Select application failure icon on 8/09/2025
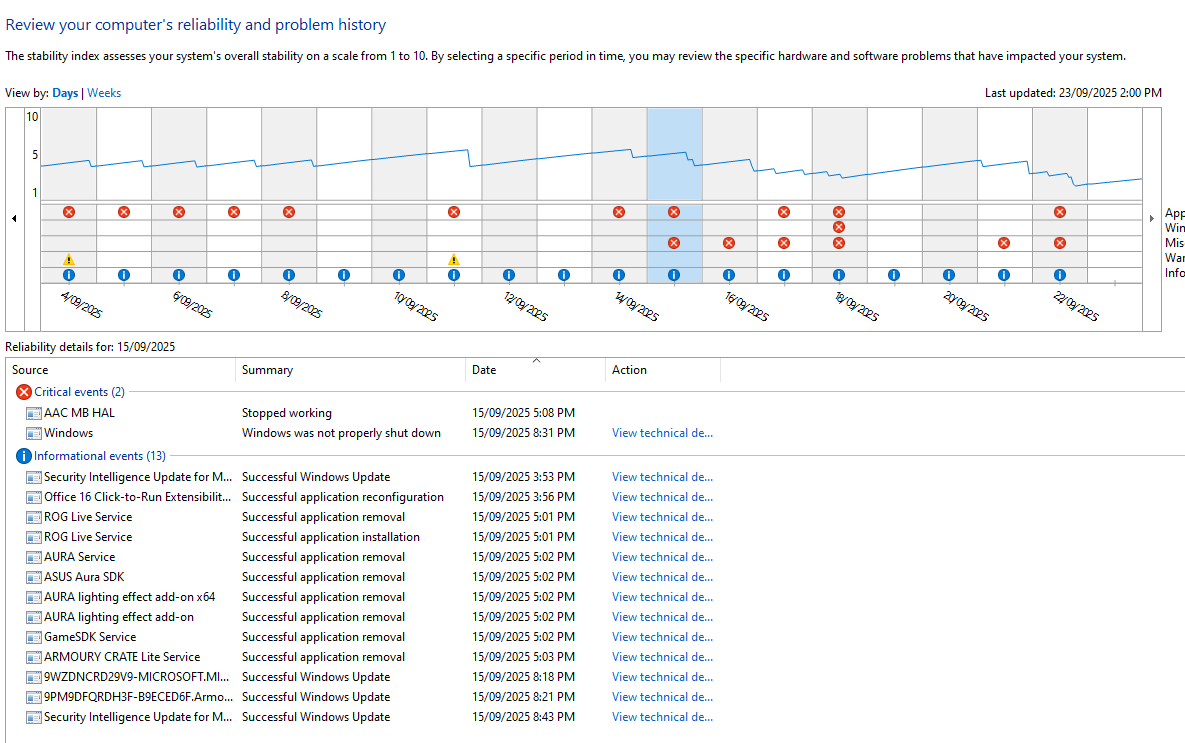Image resolution: width=1185 pixels, height=743 pixels. 289,212
